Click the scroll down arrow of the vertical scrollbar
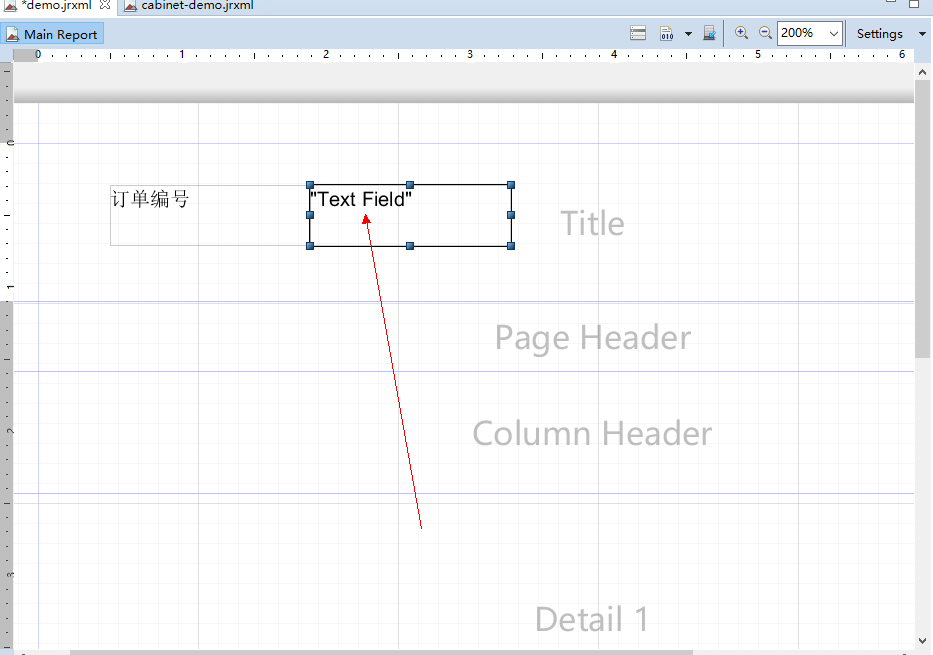The width and height of the screenshot is (933, 655). coord(922,641)
